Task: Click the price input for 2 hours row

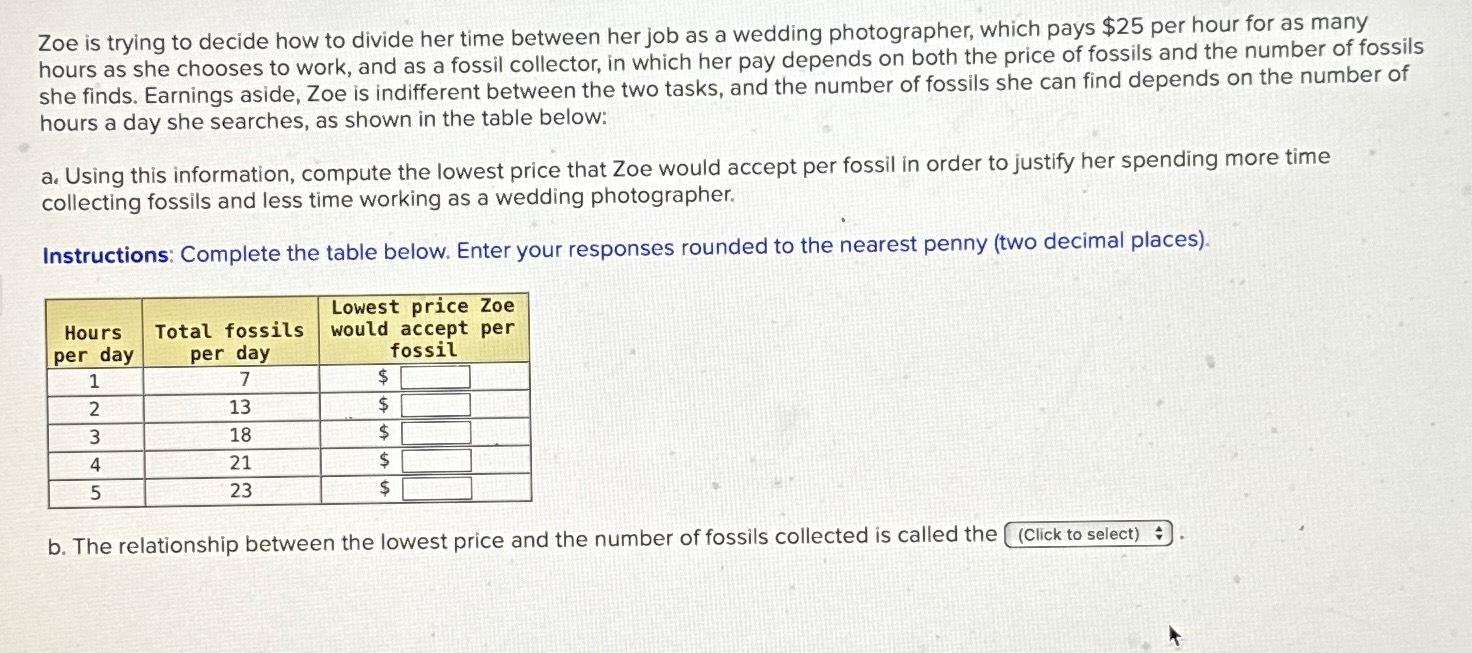Action: point(436,403)
